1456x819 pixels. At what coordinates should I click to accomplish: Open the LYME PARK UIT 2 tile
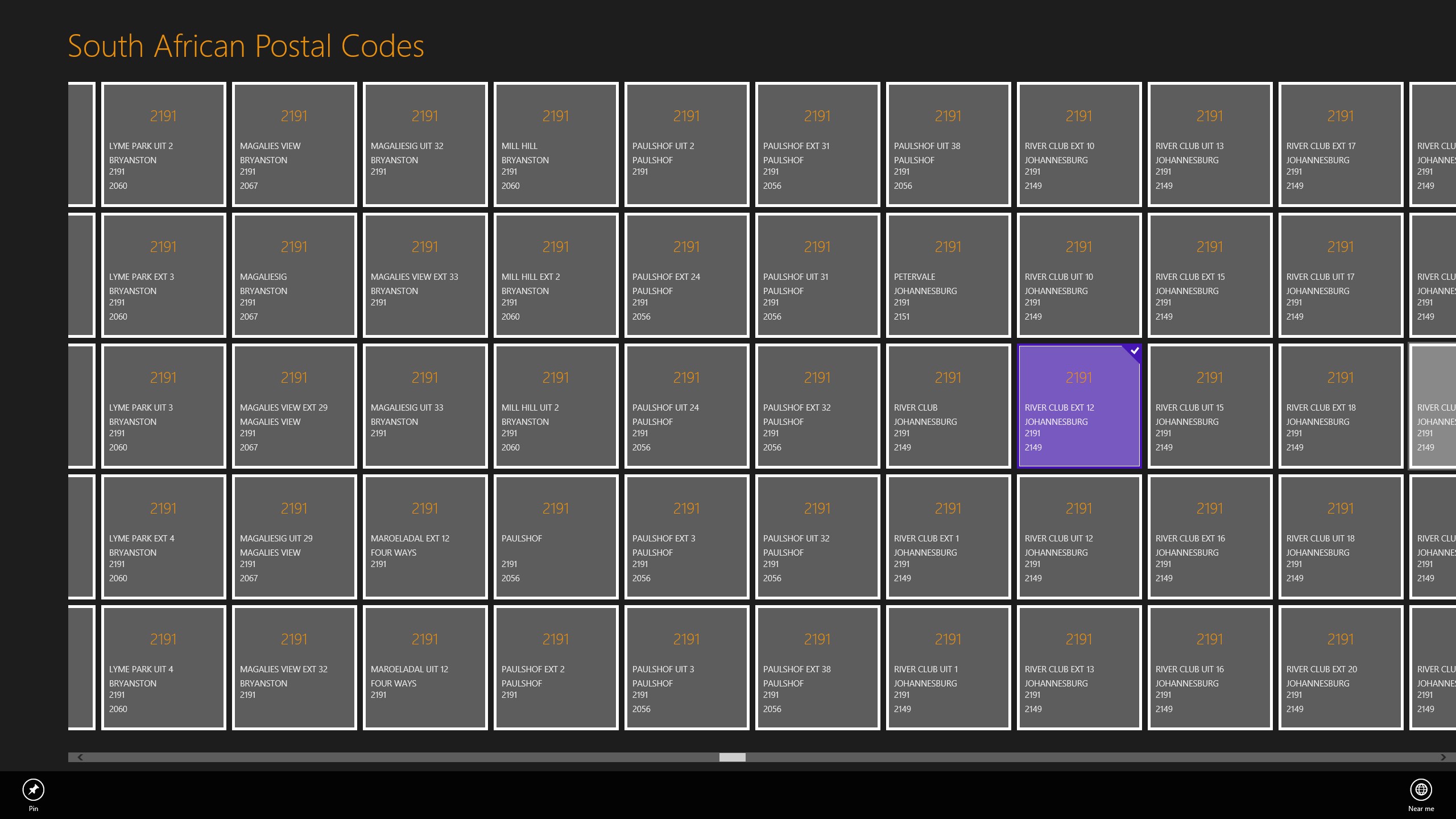click(163, 144)
